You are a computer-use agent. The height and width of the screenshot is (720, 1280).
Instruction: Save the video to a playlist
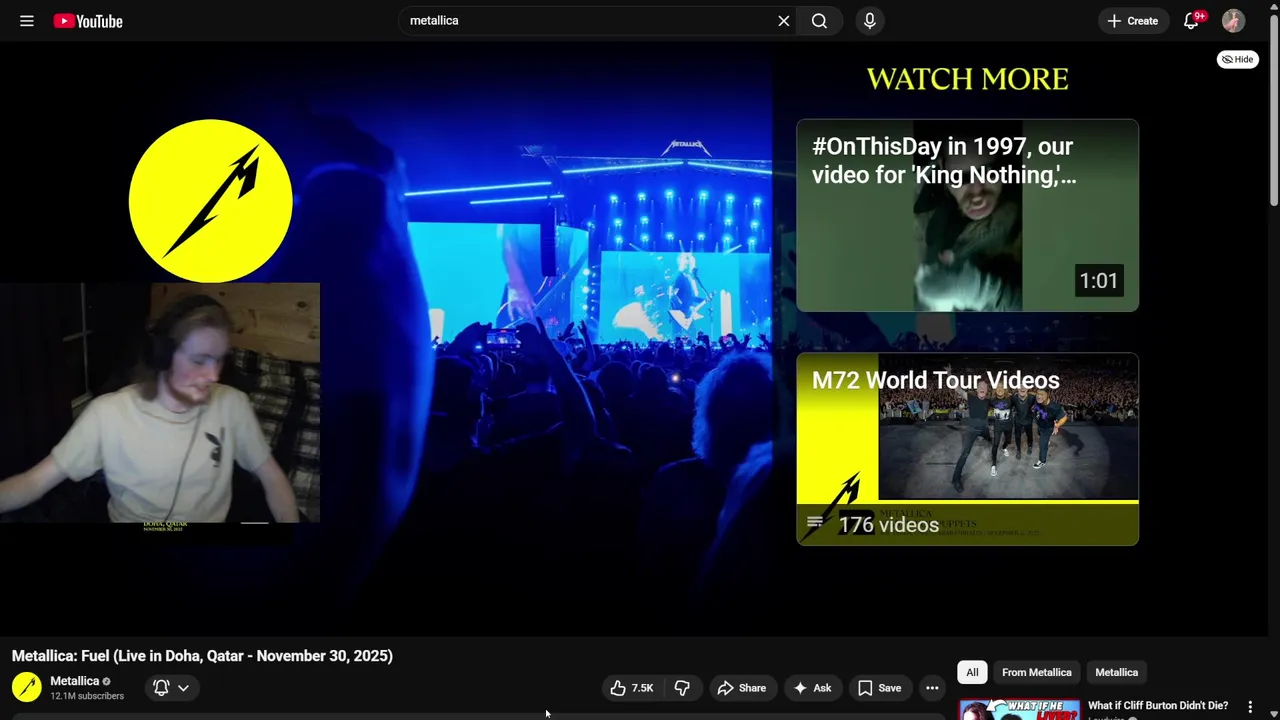coord(879,688)
